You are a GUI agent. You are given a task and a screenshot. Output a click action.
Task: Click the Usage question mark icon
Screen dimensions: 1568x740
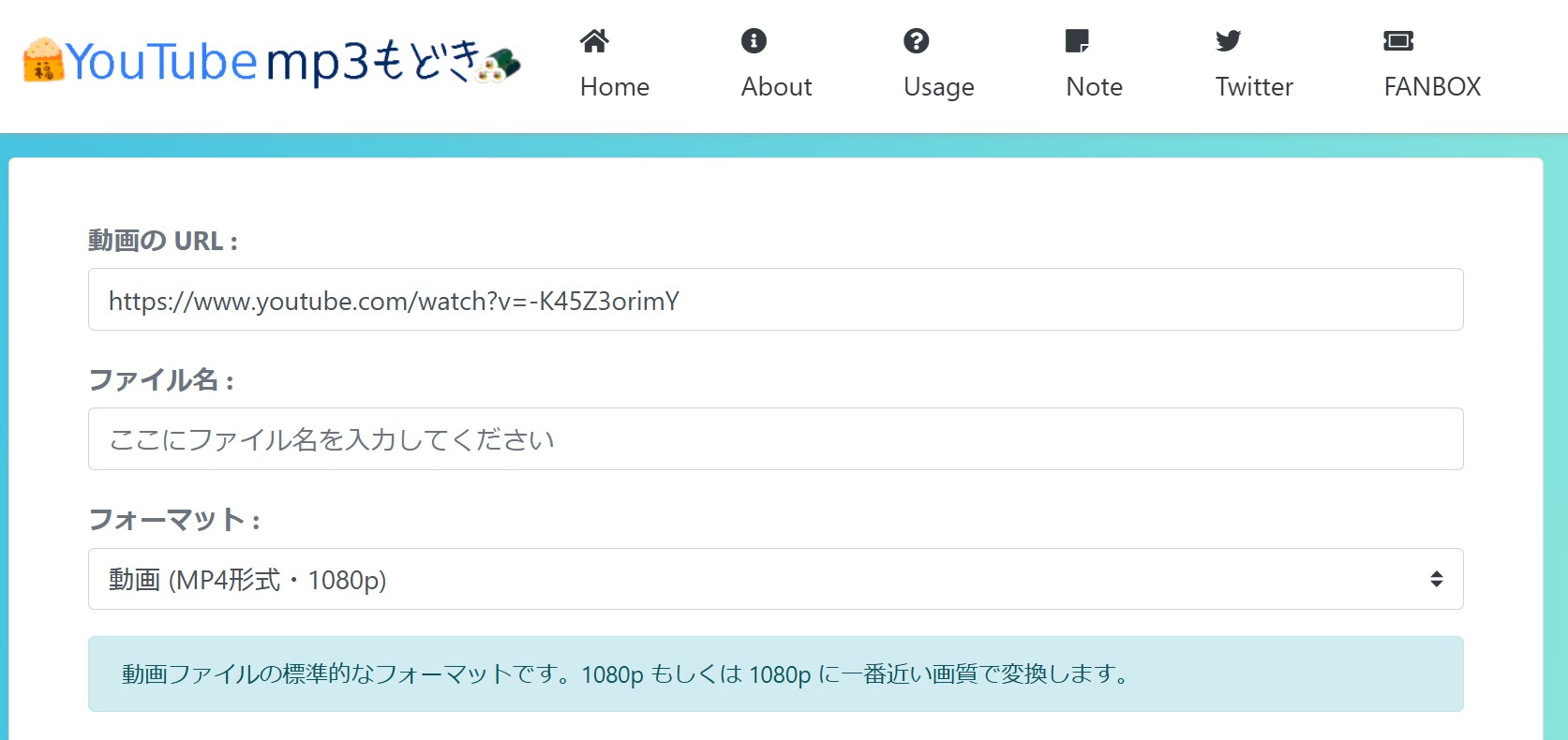click(916, 41)
